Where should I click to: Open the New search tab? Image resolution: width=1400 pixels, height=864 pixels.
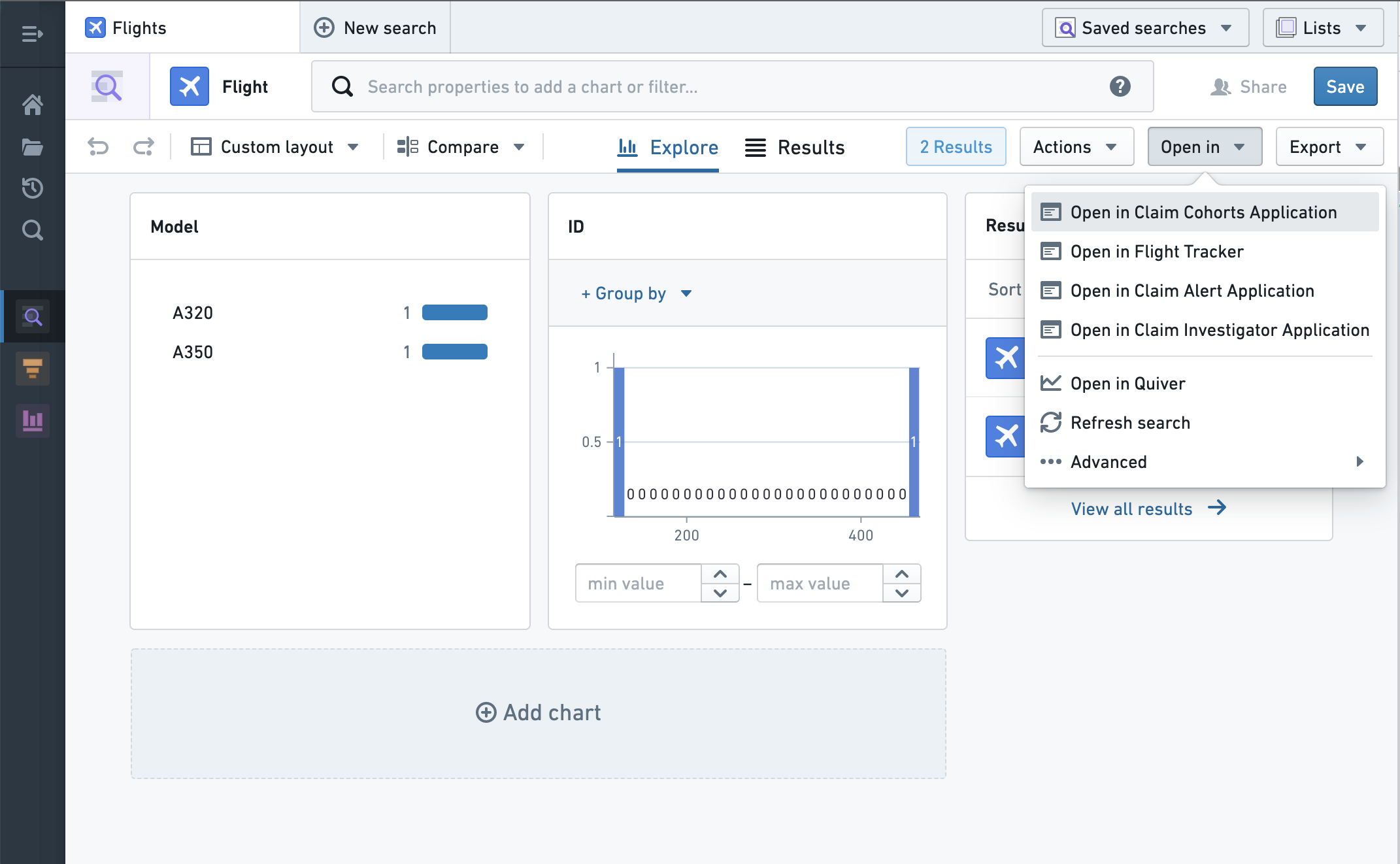pos(375,28)
